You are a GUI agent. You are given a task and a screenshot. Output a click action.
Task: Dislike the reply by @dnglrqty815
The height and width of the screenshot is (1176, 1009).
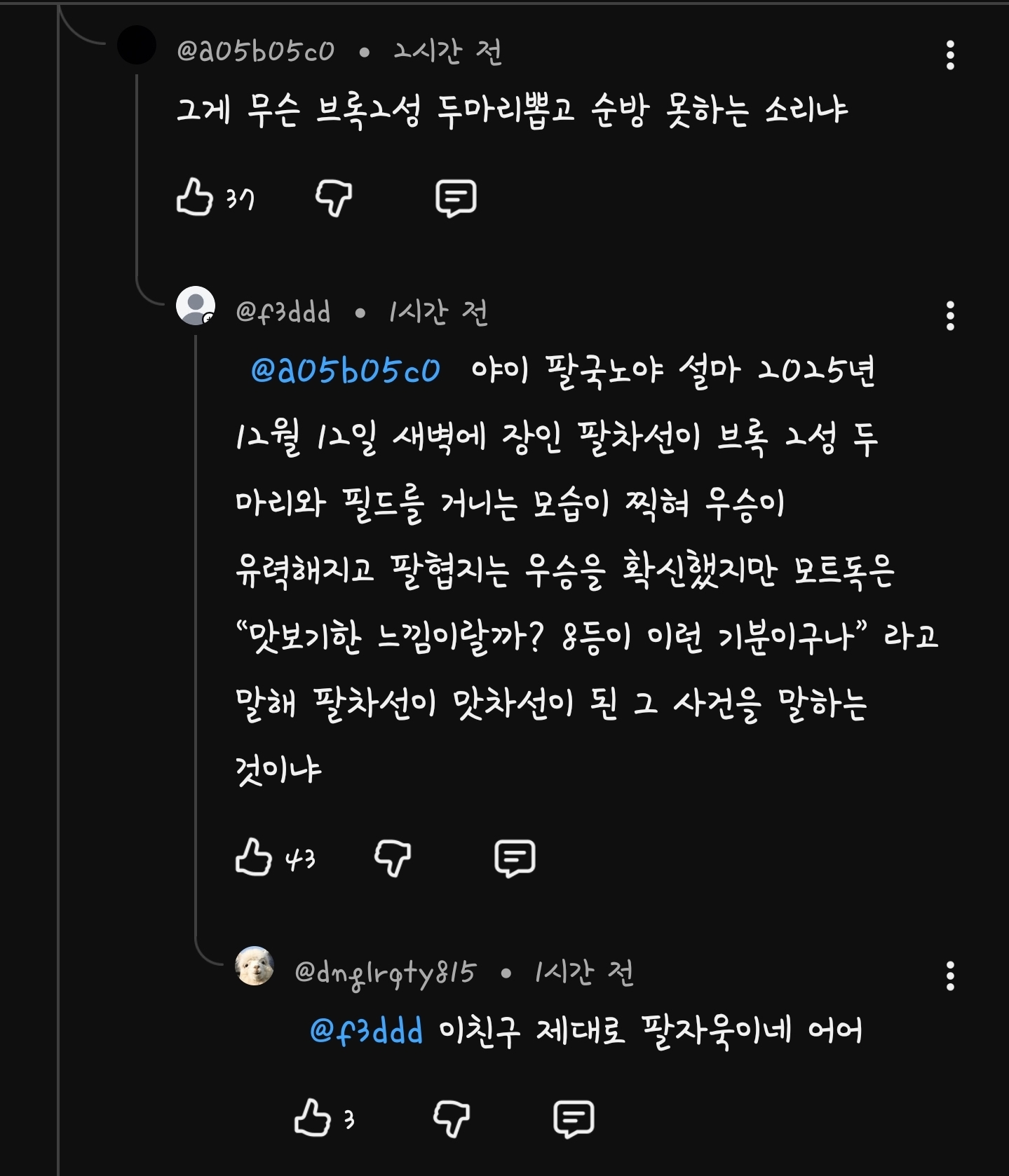[x=452, y=1119]
